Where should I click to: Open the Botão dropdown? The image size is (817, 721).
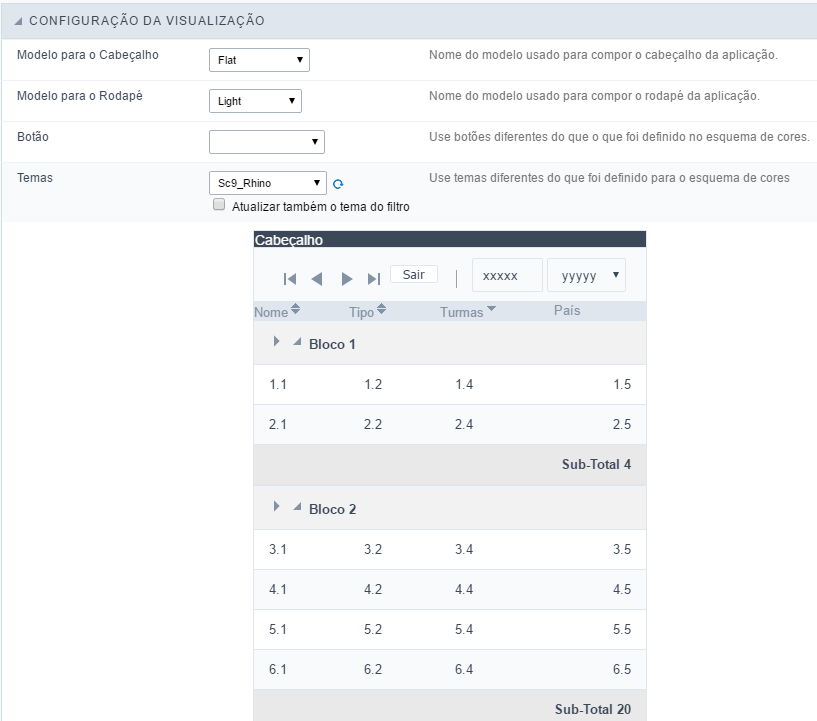coord(267,142)
